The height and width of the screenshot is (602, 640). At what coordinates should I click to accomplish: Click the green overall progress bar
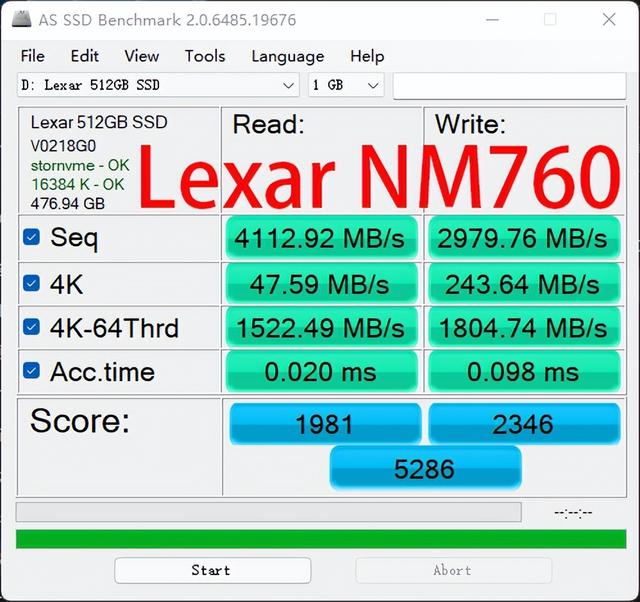321,539
